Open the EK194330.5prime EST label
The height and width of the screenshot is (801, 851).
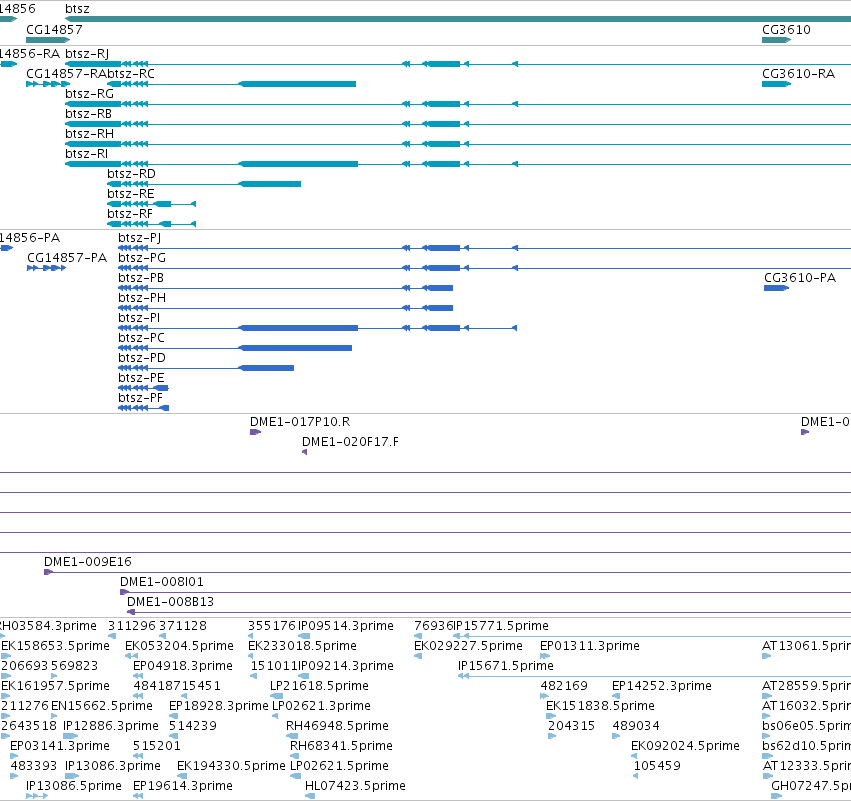point(231,766)
